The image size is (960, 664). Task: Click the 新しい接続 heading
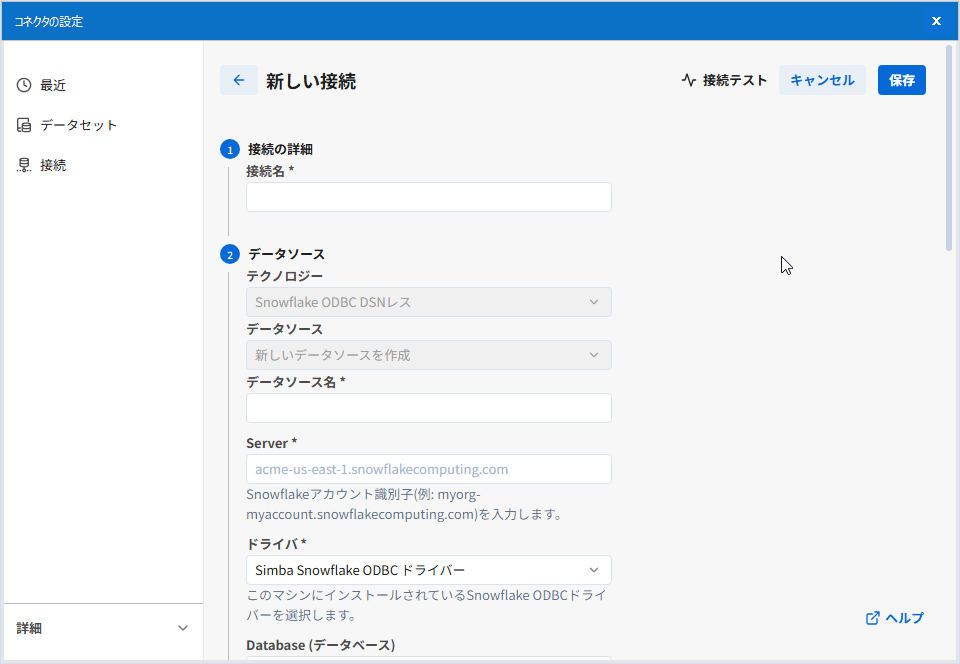coord(311,81)
